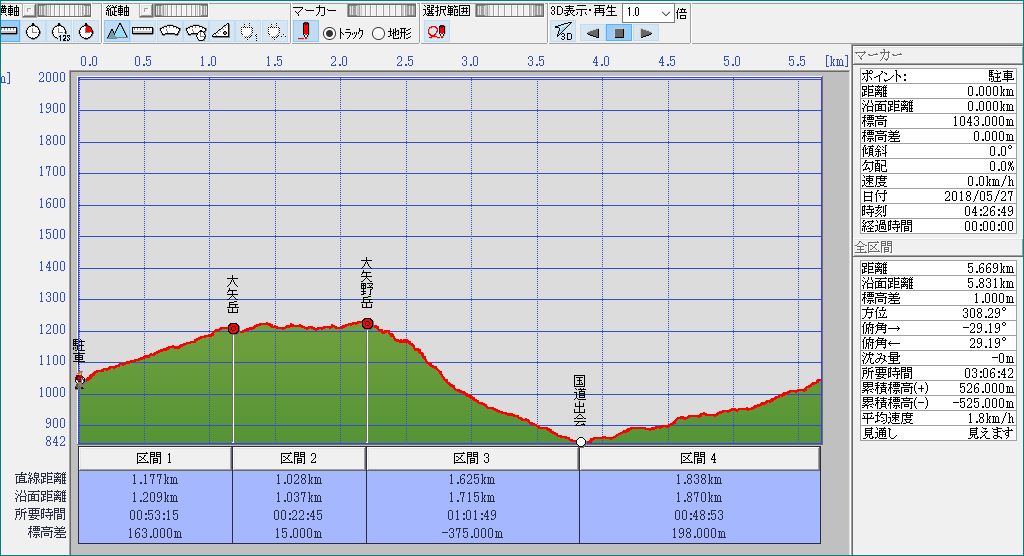1024x556 pixels.
Task: Select the 区間 3 section header
Action: tap(472, 458)
